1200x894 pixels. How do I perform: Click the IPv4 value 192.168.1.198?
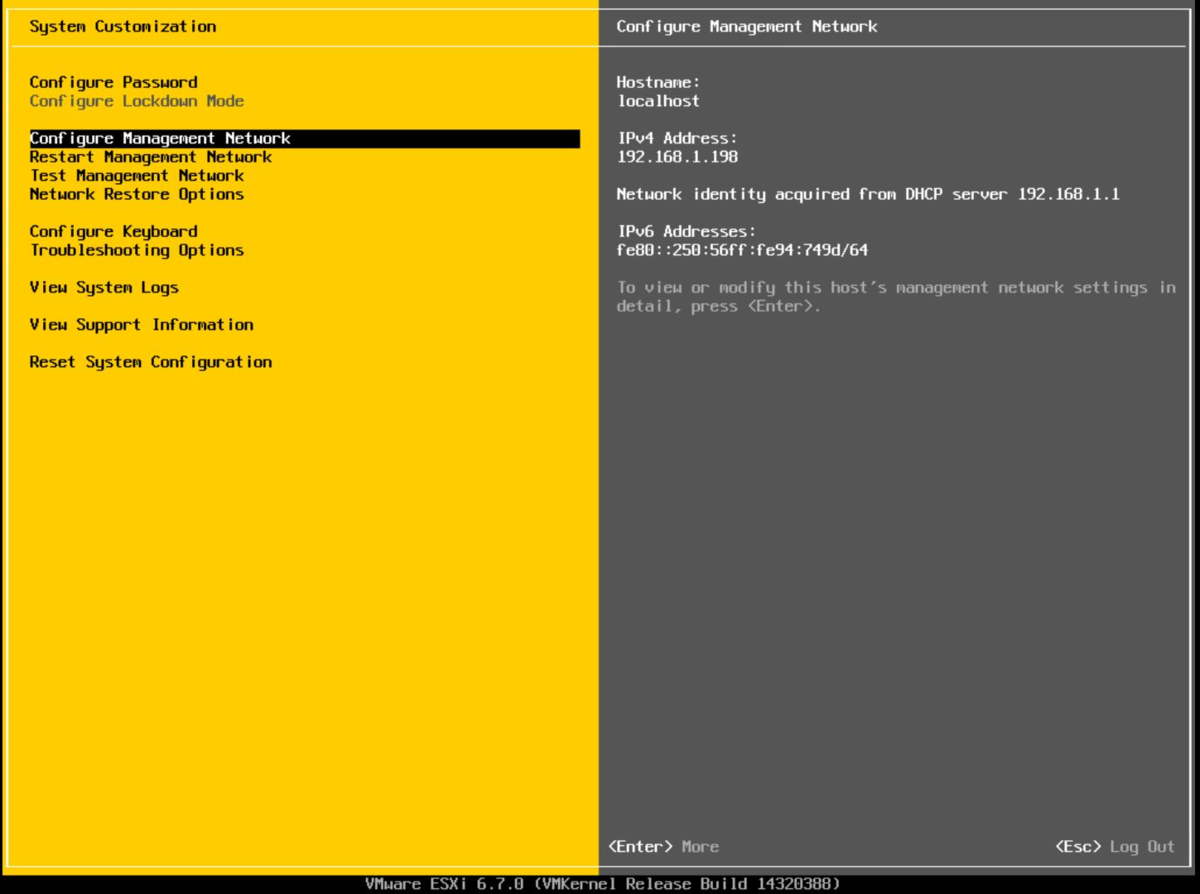coord(677,157)
